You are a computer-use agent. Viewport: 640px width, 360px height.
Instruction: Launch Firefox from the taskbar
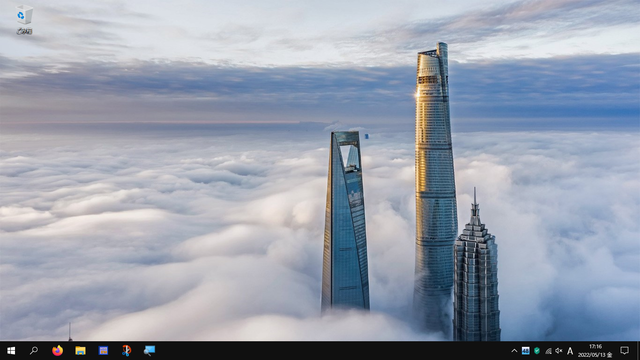coord(58,351)
